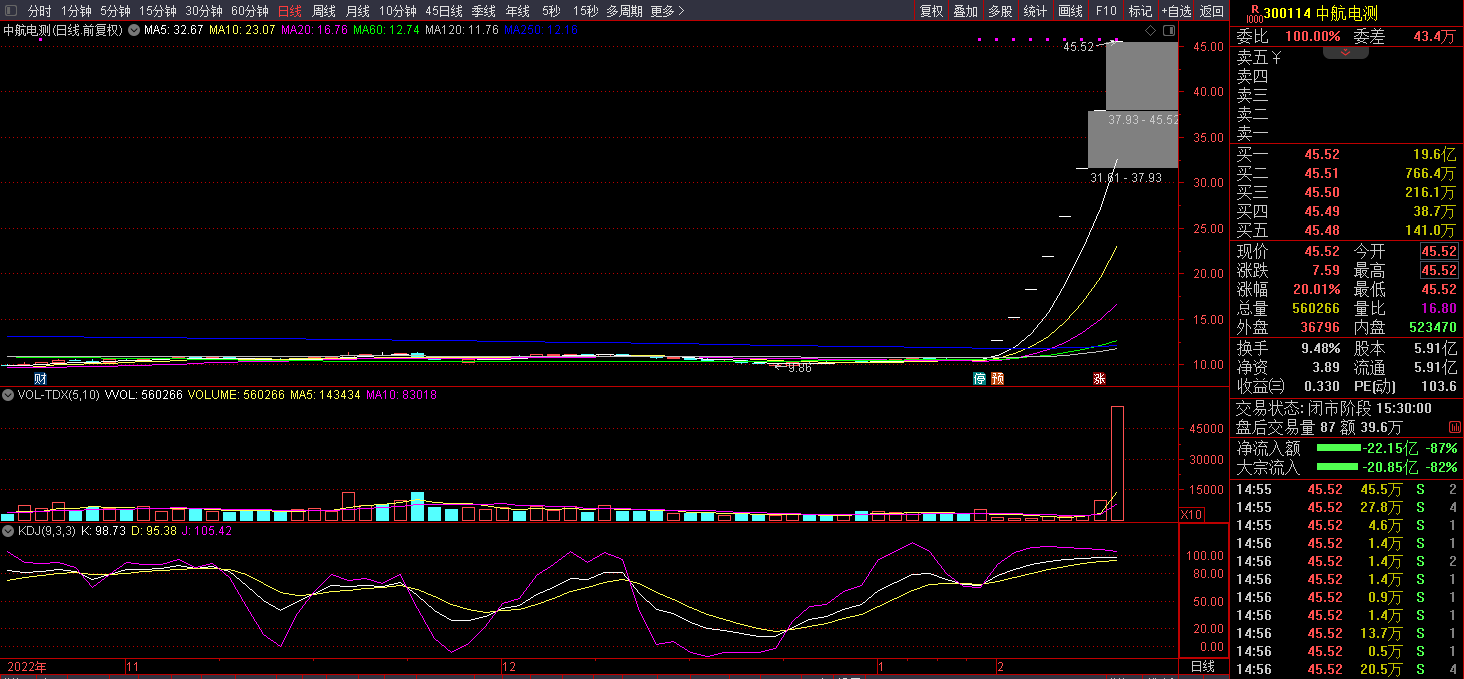Open the KDJ indicator dropdown
The height and width of the screenshot is (679, 1464).
(9, 531)
